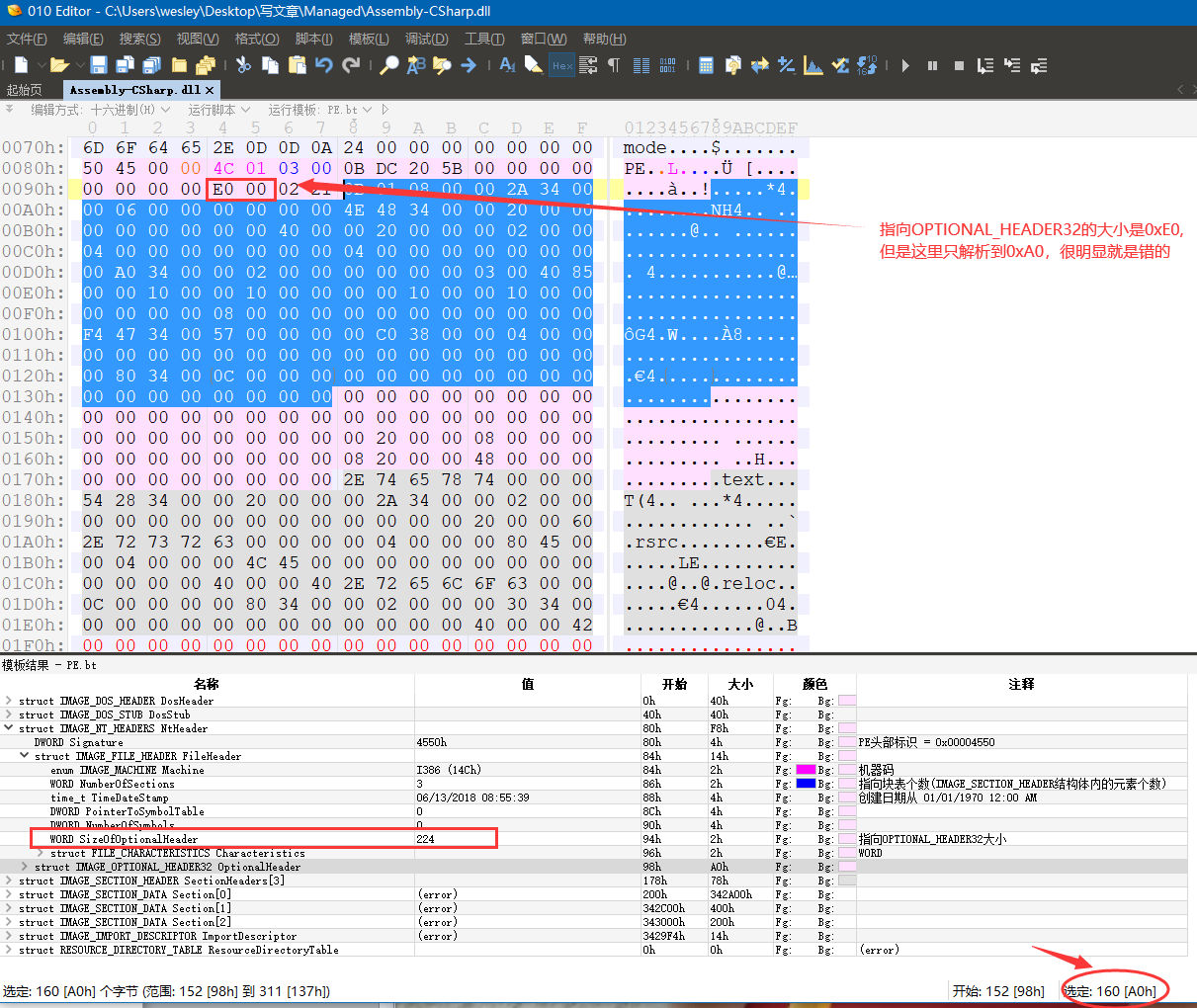Click the binary 0100 0001 icon
1197x1008 pixels.
(x=668, y=65)
